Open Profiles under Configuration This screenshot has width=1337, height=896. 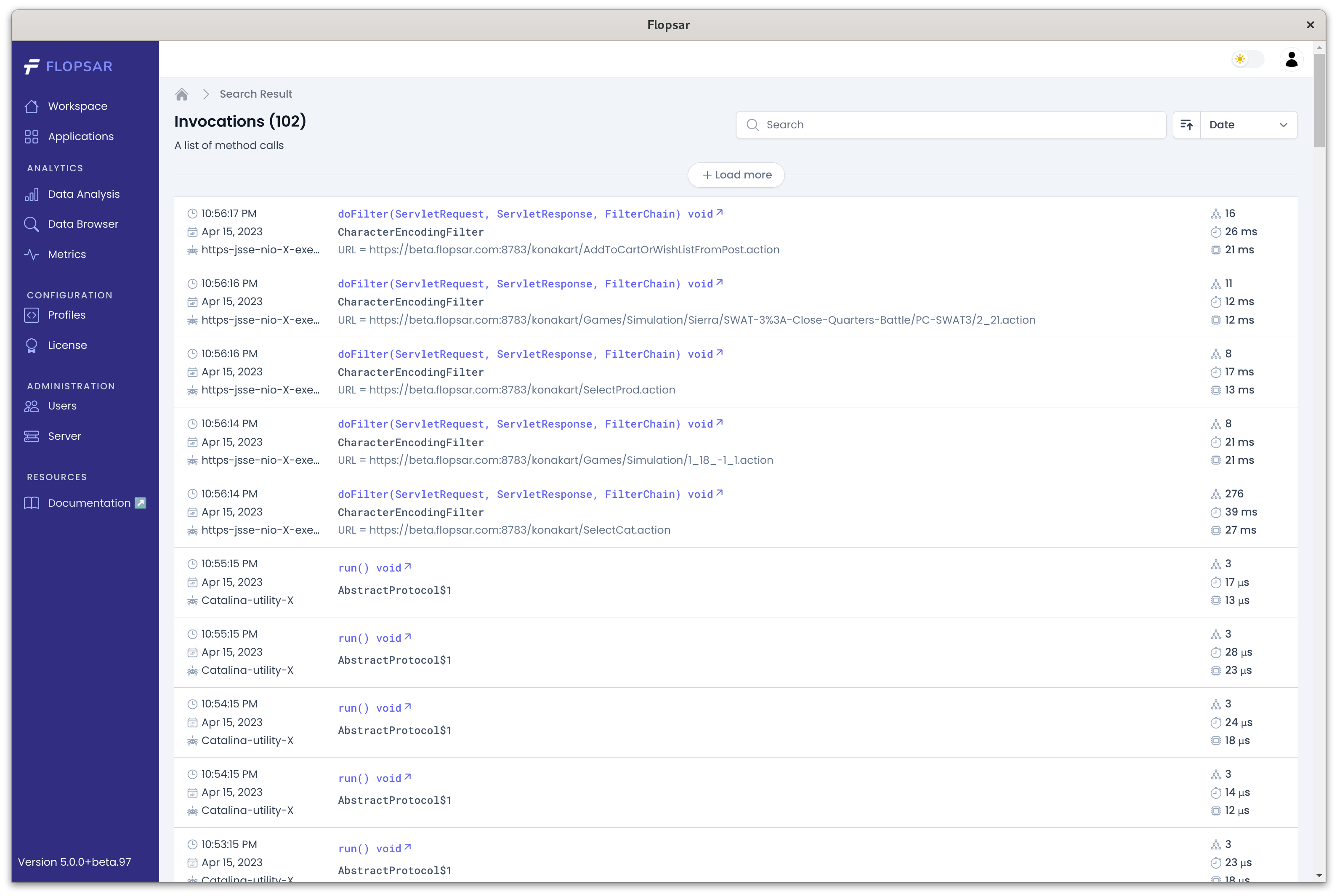click(66, 315)
